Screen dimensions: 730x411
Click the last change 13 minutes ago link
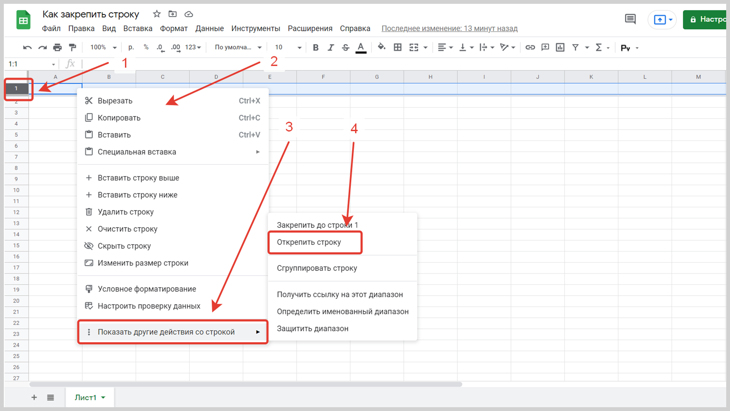(x=449, y=28)
